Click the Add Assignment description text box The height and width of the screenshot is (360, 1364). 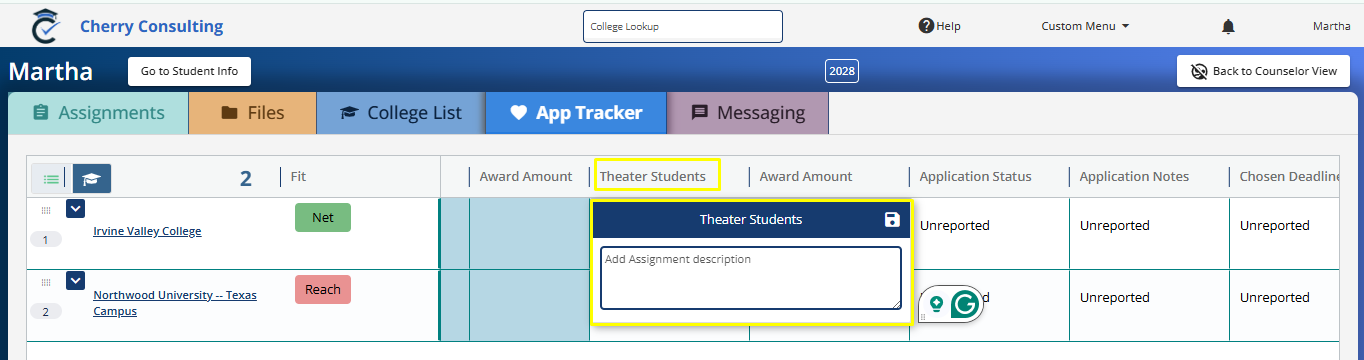tap(751, 278)
